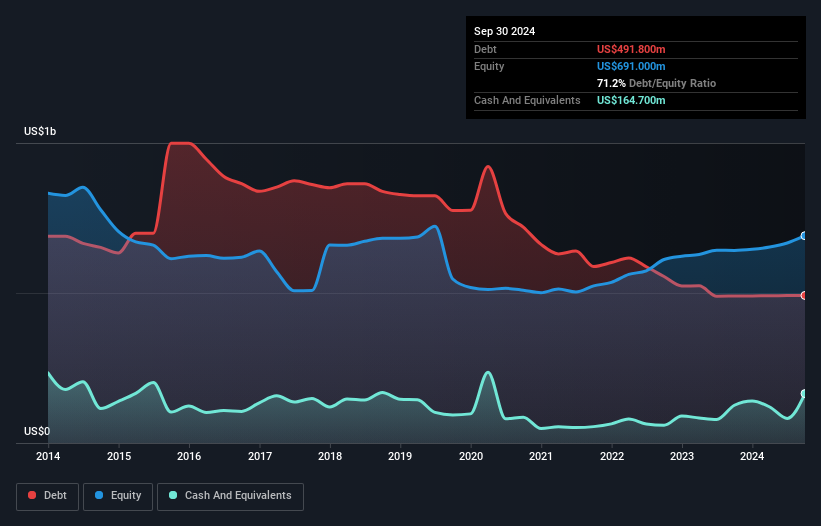Click the 2020 axis label
821x526 pixels.
pos(471,456)
